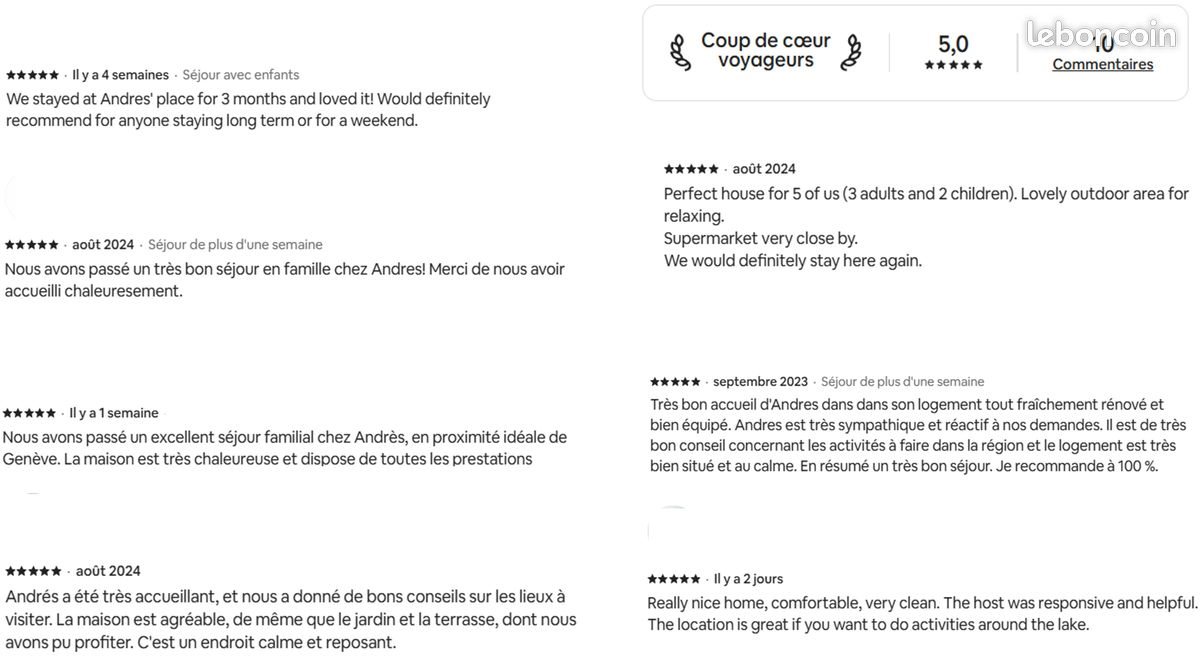
Task: Click stars beside Il y a 1 semaine
Action: pos(29,413)
